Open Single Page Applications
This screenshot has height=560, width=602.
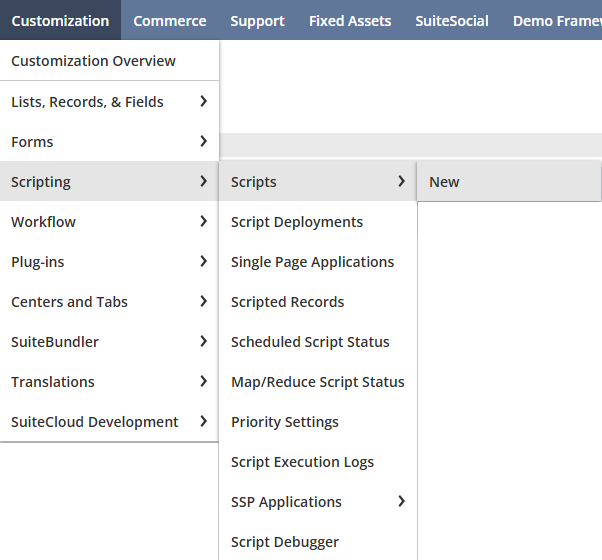coord(318,262)
